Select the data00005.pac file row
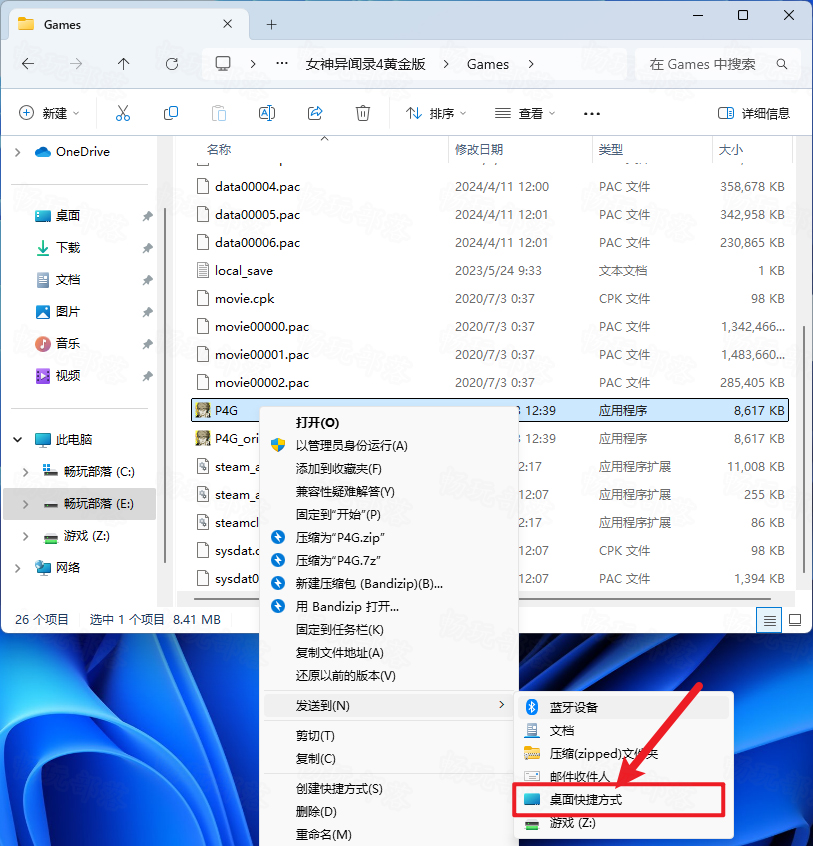 (x=490, y=215)
